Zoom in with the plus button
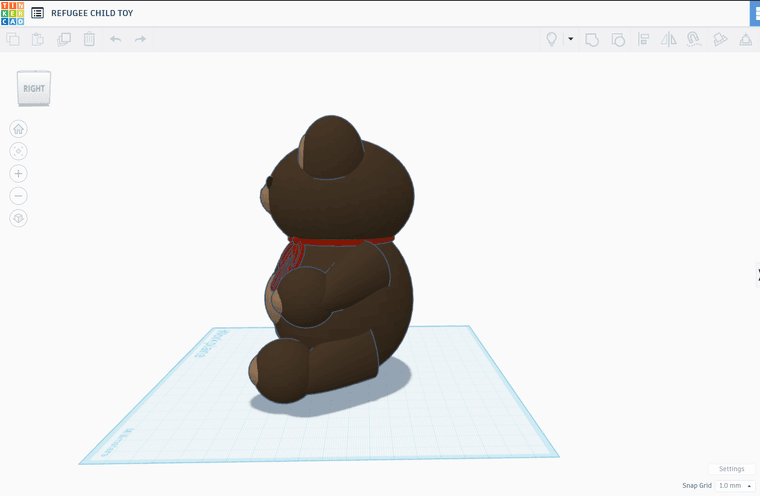 [x=18, y=174]
